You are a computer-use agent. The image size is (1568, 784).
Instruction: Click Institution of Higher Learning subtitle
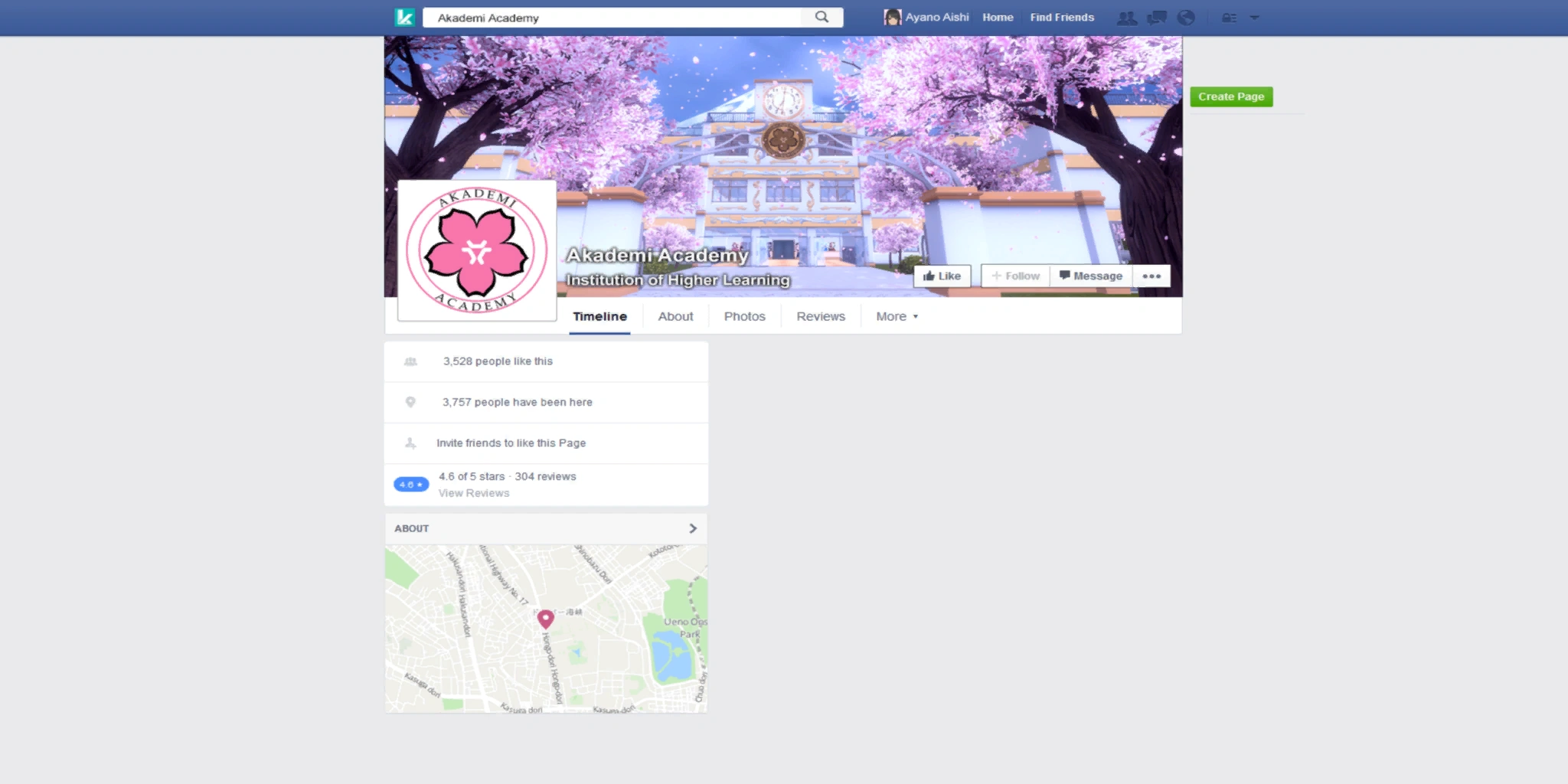click(678, 280)
